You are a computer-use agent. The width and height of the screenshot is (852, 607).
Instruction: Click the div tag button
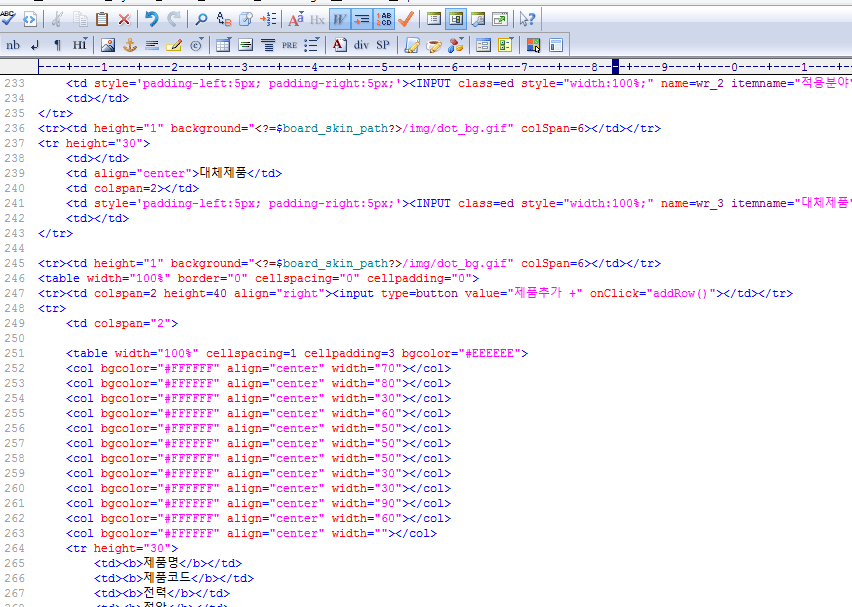[361, 45]
